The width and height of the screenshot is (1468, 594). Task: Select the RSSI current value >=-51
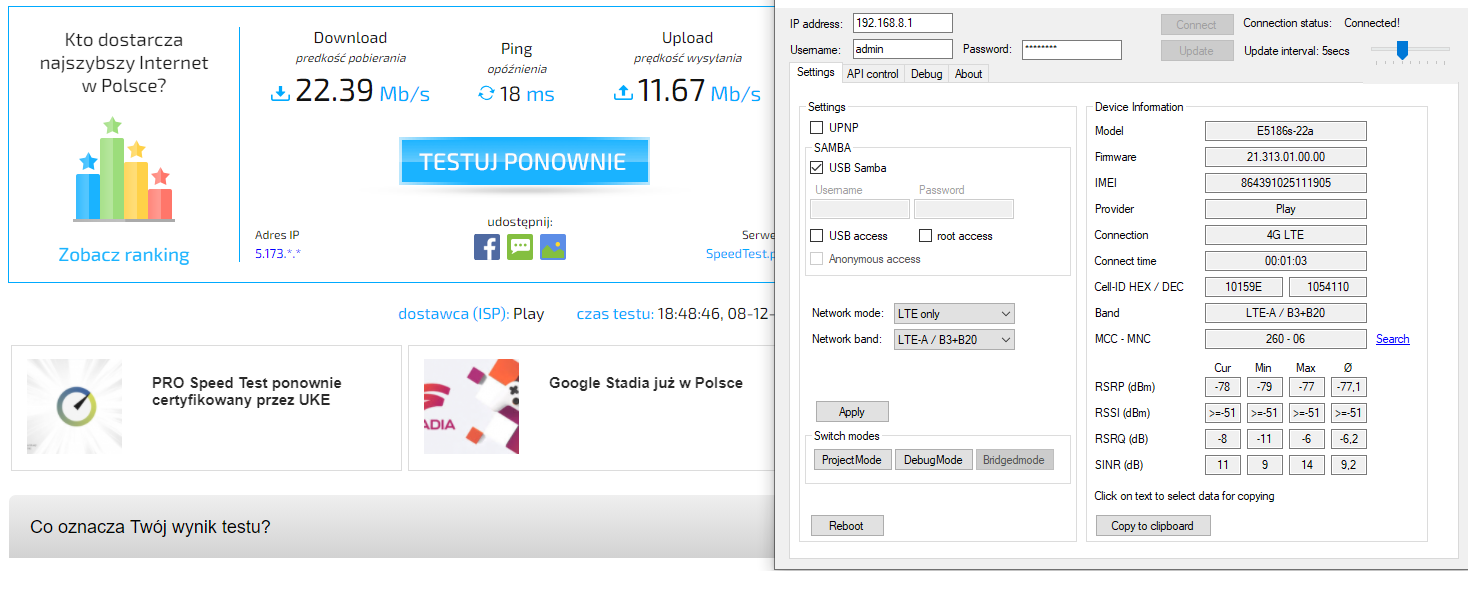point(1222,413)
